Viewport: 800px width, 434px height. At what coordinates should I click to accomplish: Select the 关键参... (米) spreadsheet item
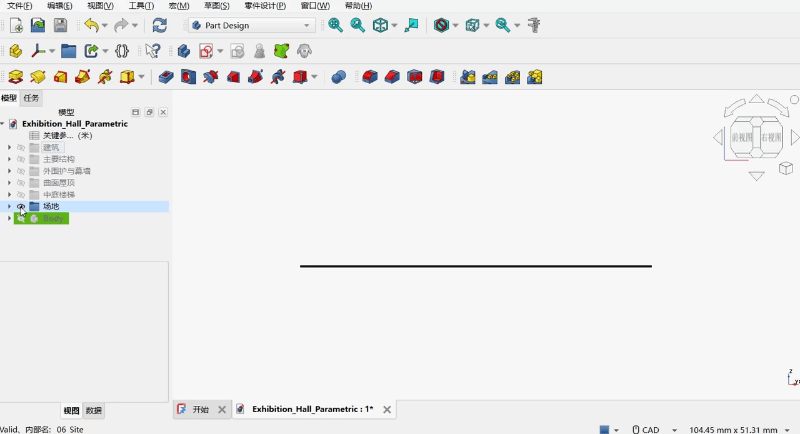67,136
